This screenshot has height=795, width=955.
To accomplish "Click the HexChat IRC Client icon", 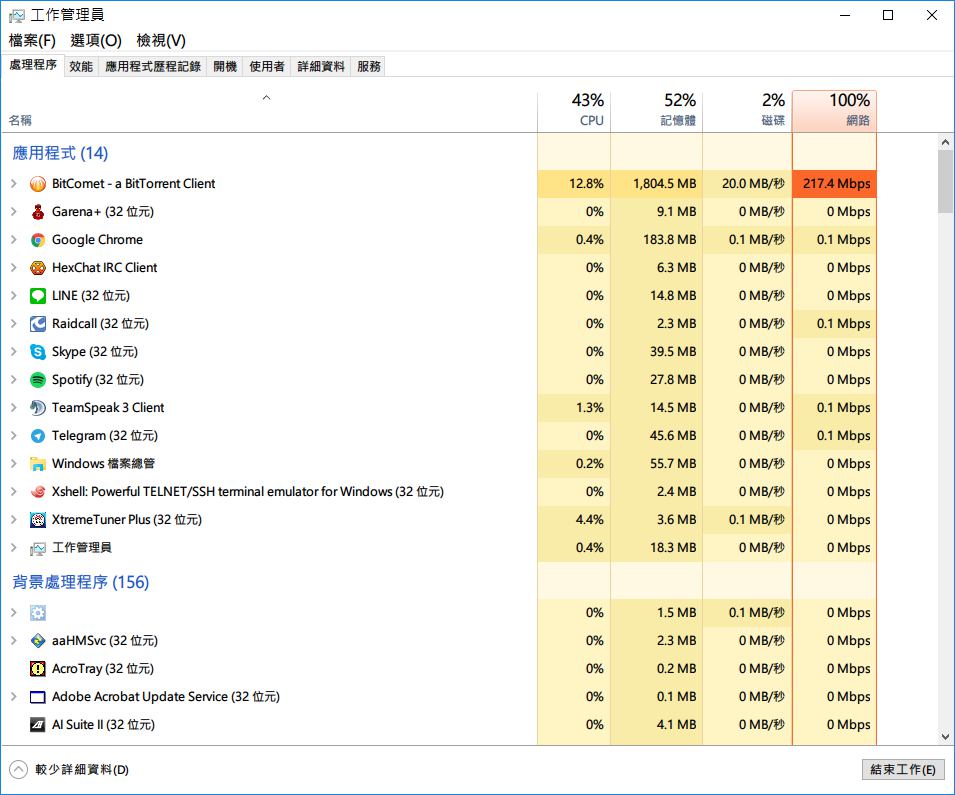I will coord(38,268).
